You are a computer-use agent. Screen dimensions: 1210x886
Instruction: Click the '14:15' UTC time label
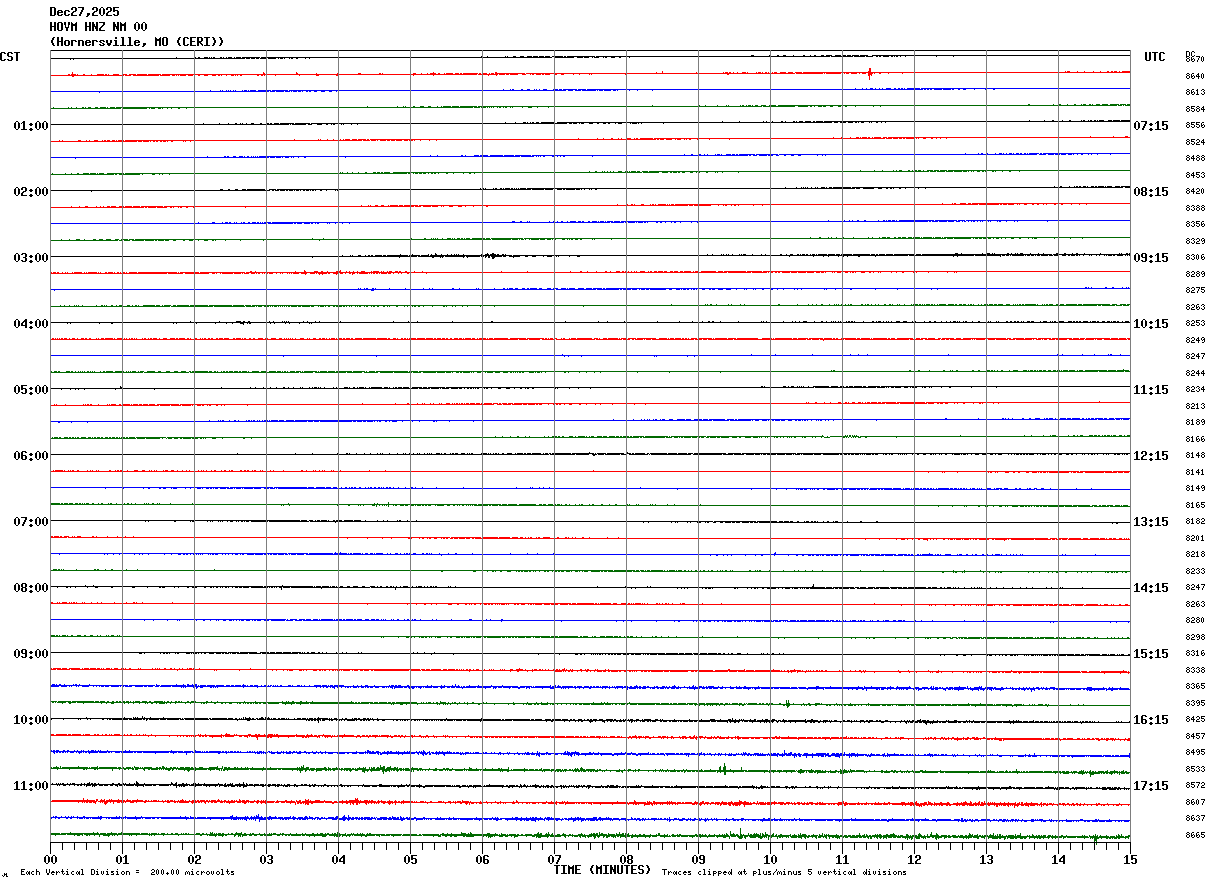click(1151, 588)
